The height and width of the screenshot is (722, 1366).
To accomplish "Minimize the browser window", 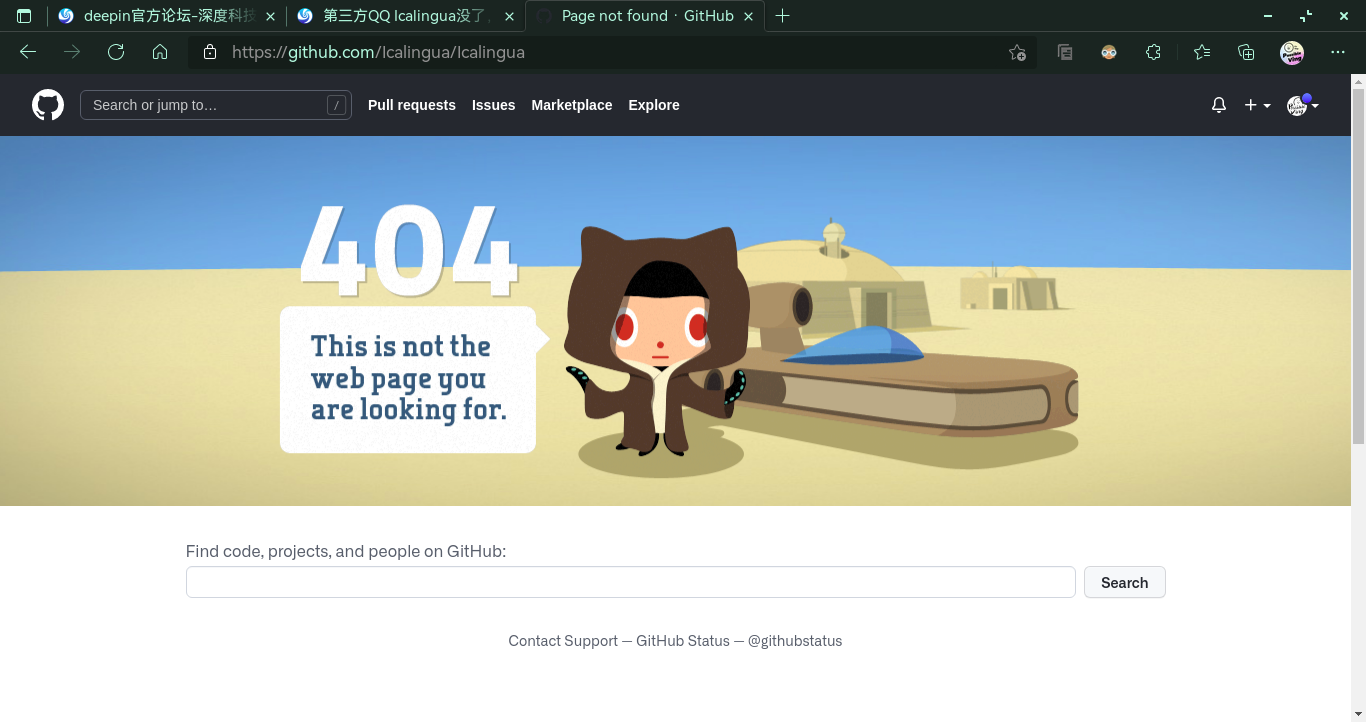I will pos(1269,16).
